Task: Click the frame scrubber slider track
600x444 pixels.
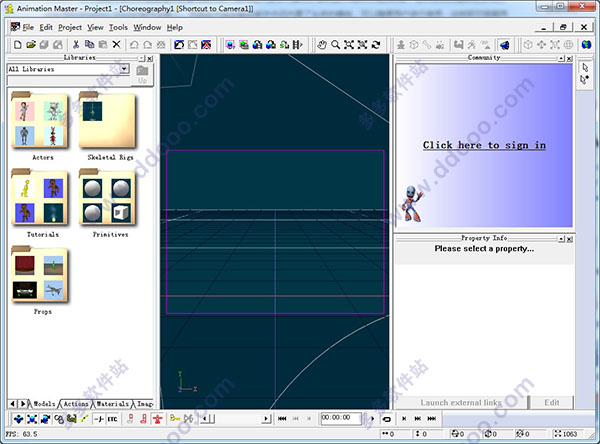Action: click(238, 419)
